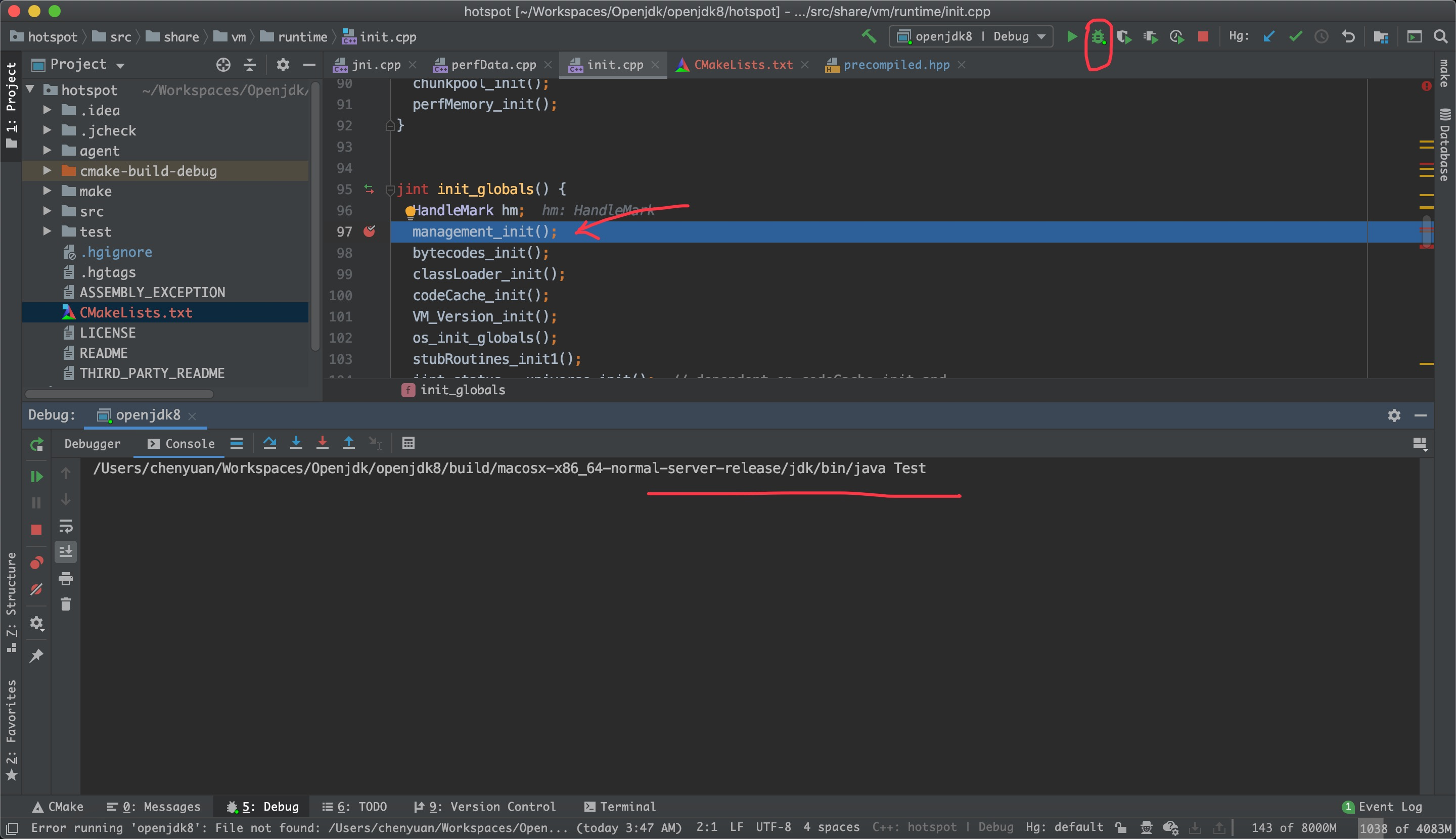Open 9: Version Control tool window
The height and width of the screenshot is (839, 1456).
(x=485, y=807)
